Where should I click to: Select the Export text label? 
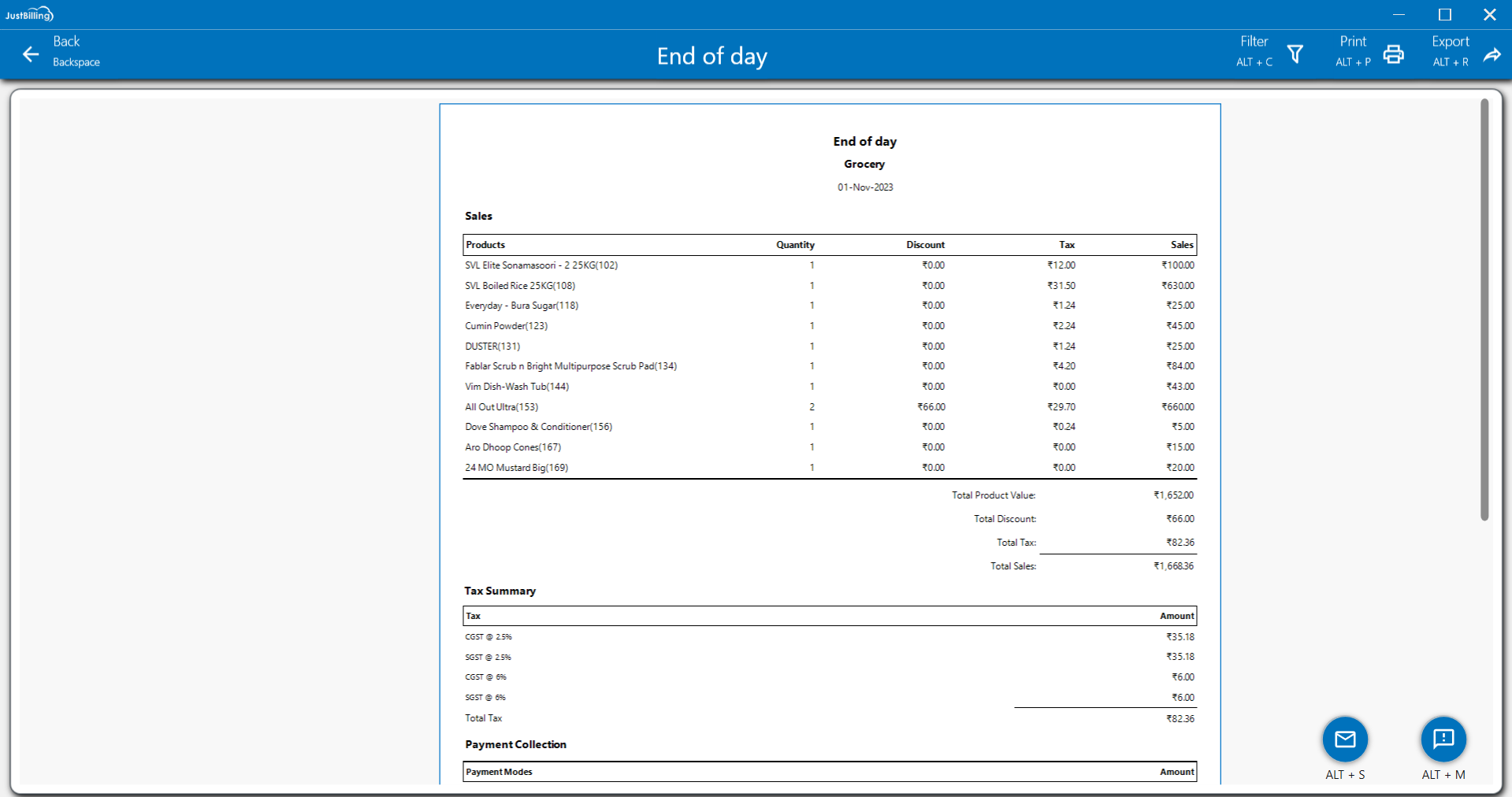coord(1450,42)
